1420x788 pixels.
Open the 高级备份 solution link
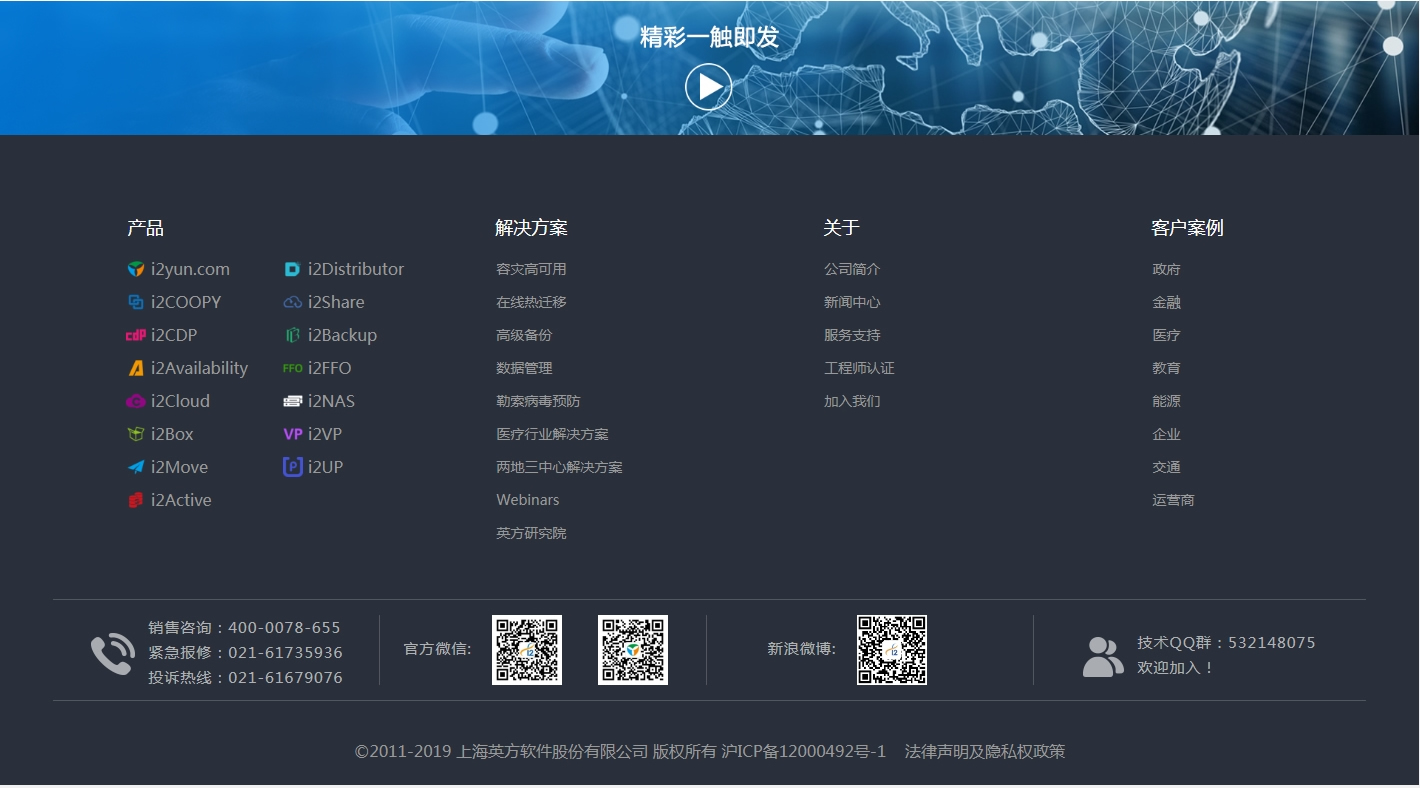pos(524,335)
